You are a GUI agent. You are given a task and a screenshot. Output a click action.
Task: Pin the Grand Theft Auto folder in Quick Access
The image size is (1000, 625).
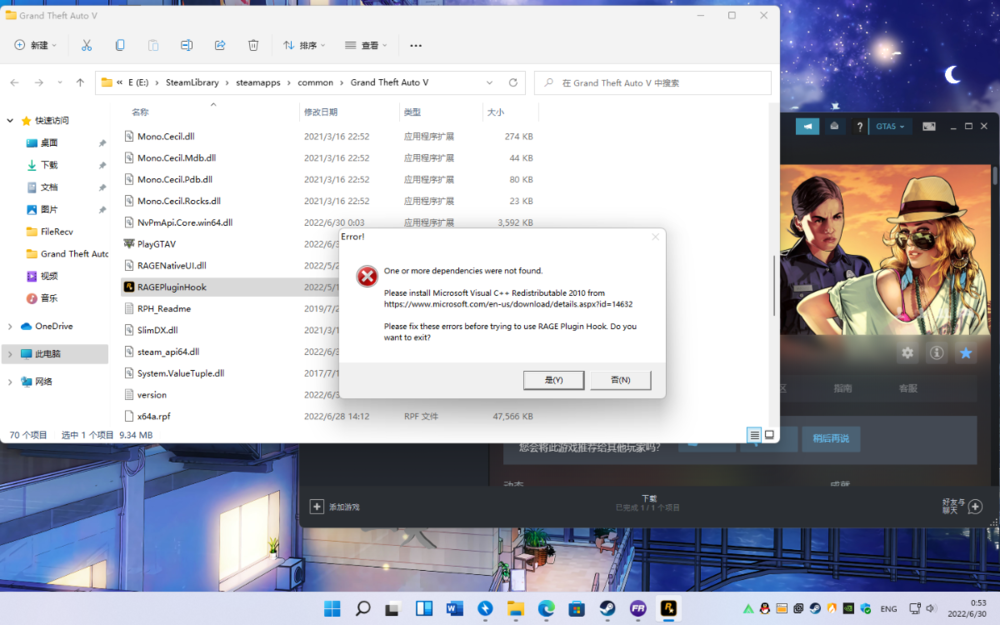(100, 253)
